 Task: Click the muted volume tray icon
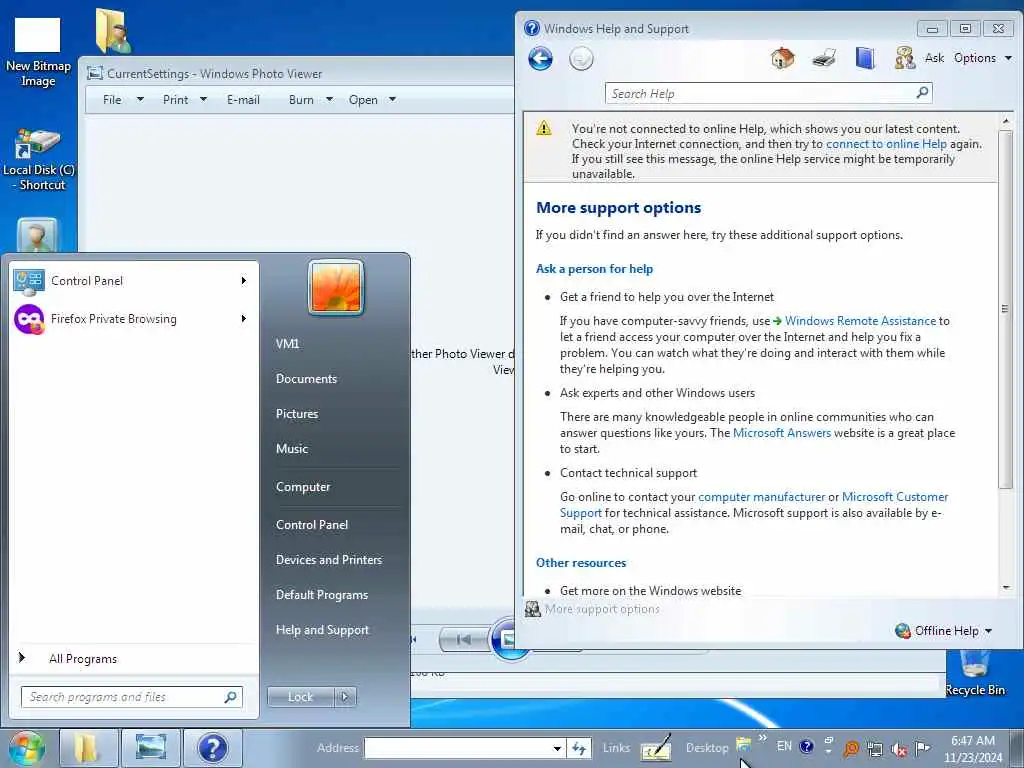pos(899,748)
